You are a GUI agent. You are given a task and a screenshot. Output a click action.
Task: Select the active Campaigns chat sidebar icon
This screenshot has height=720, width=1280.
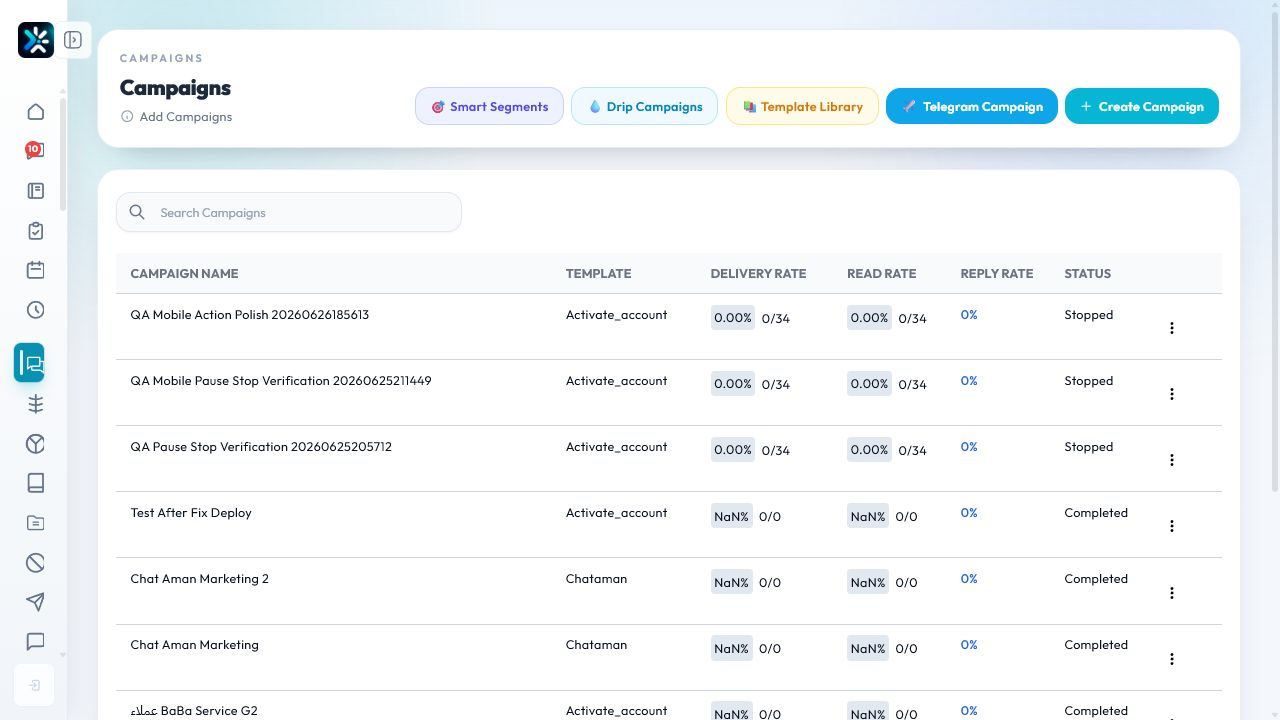tap(30, 363)
